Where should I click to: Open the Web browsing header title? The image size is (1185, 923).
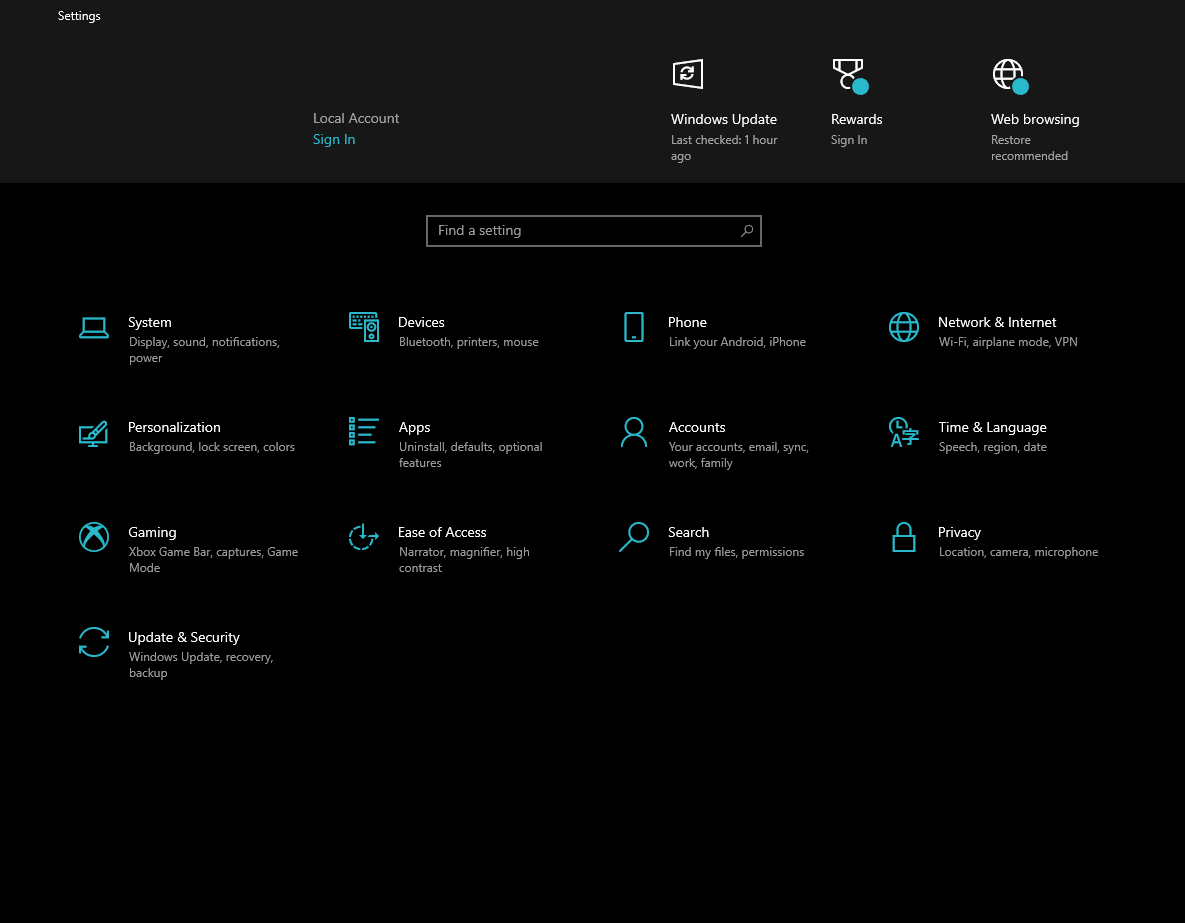click(x=1035, y=119)
